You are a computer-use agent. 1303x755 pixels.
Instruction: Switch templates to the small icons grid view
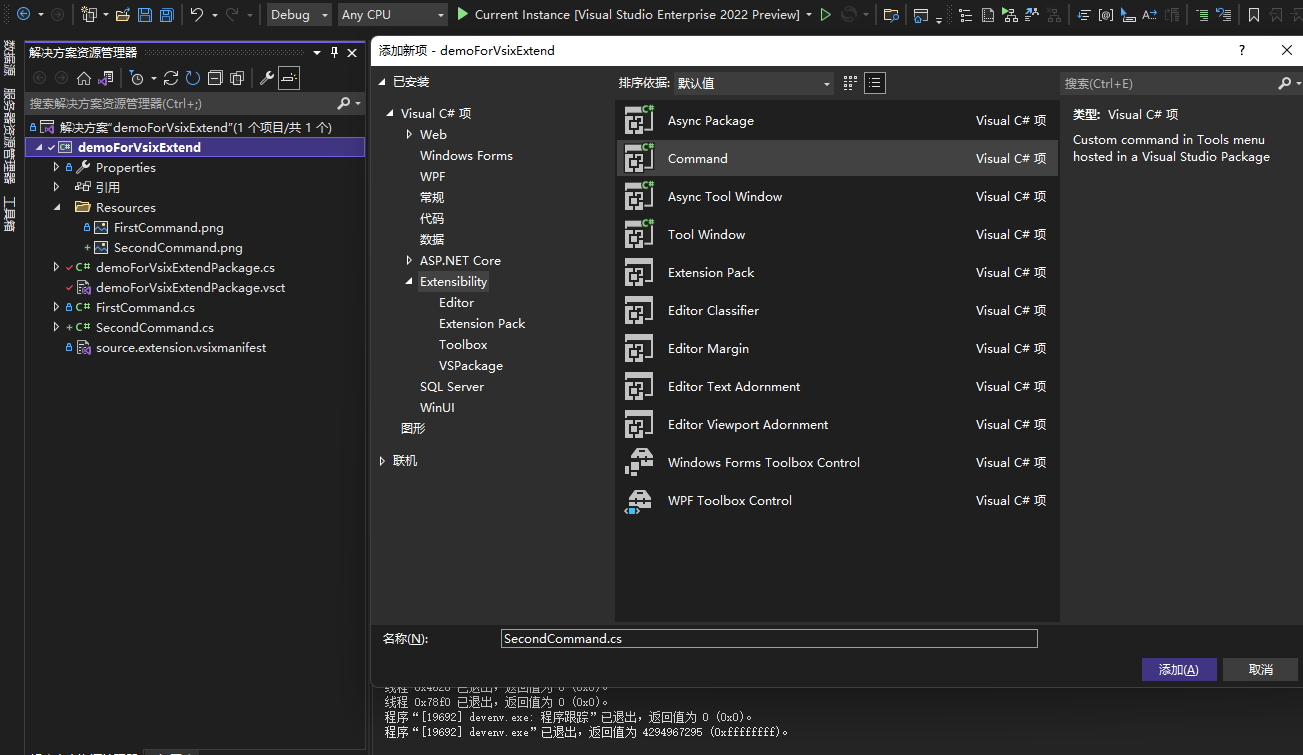click(851, 83)
